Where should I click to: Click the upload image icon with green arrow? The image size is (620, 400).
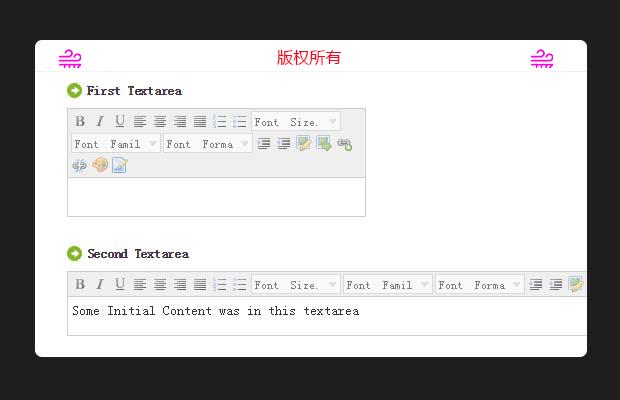tap(324, 144)
